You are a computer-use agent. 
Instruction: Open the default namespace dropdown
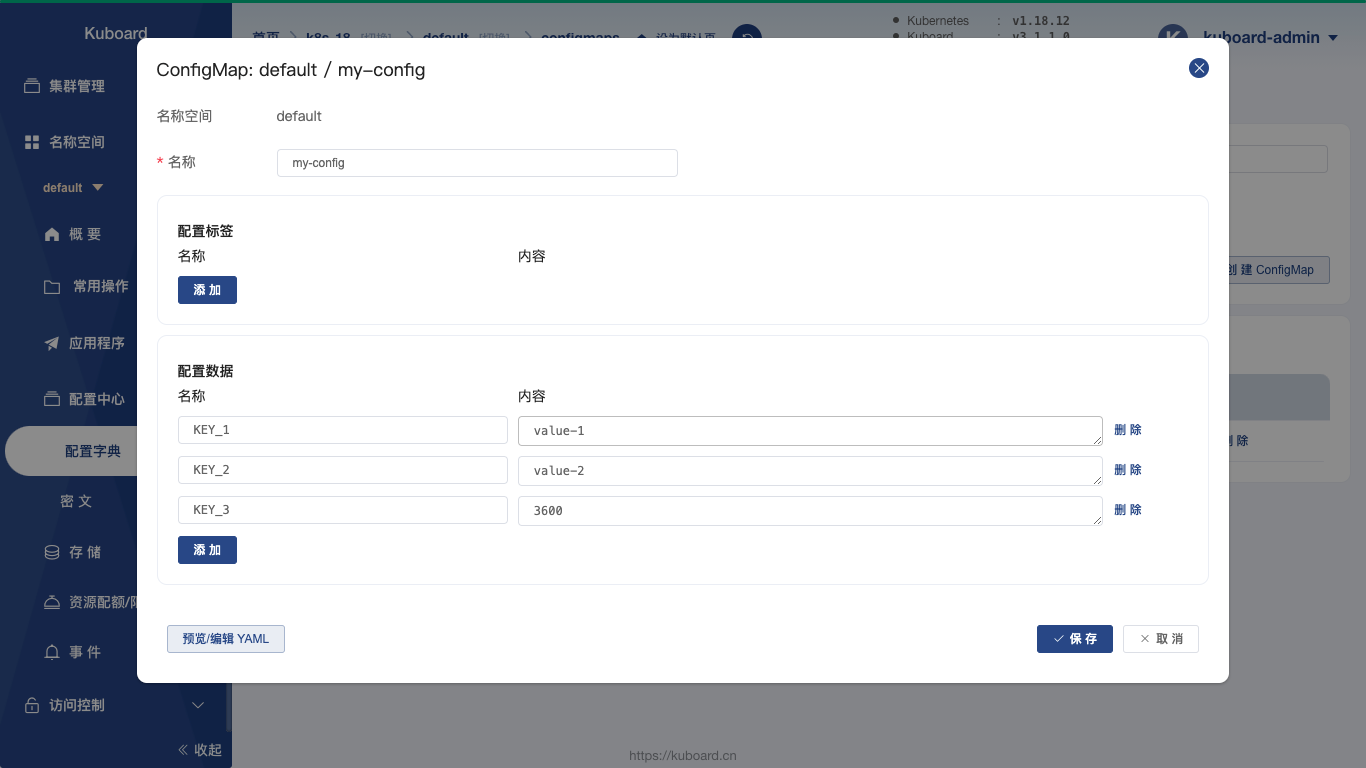pos(73,188)
